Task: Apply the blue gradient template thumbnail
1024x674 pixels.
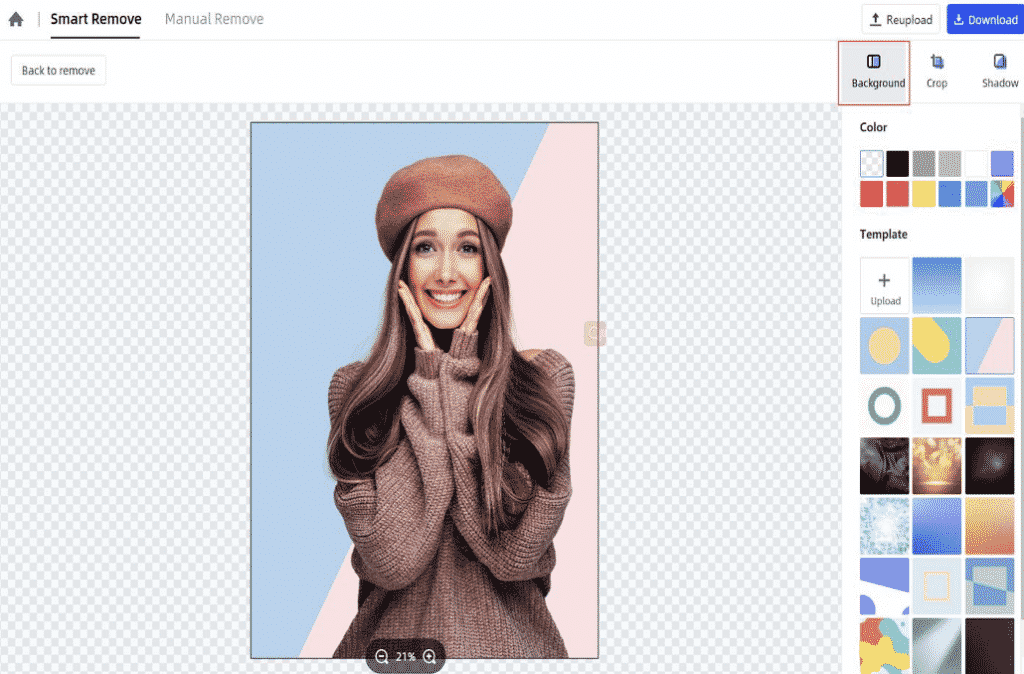Action: pyautogui.click(x=936, y=284)
